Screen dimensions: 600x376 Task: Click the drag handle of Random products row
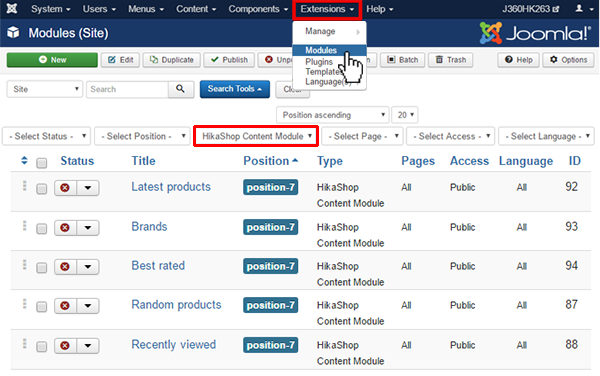tap(24, 304)
